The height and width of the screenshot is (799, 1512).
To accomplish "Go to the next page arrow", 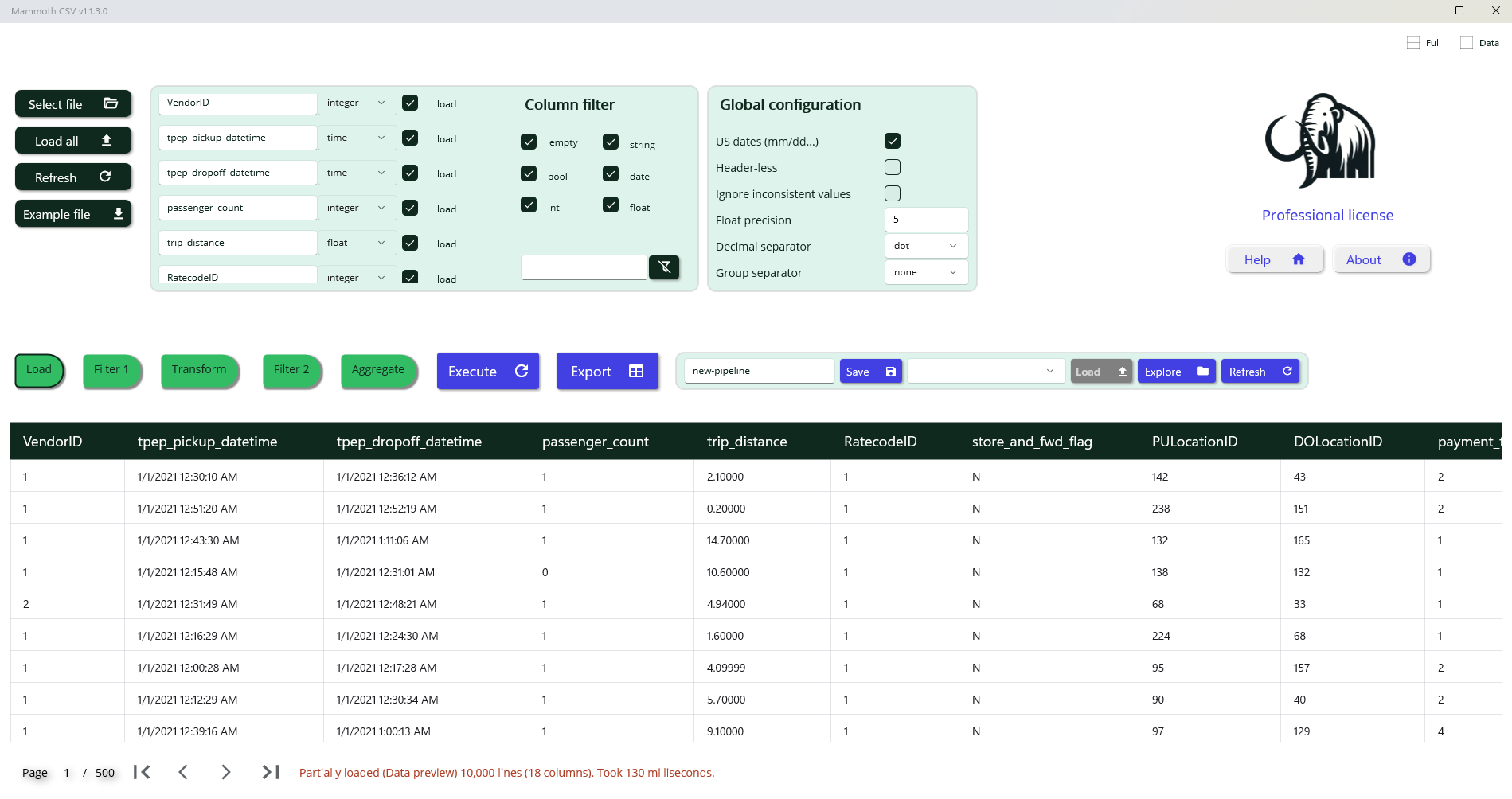I will click(x=226, y=772).
